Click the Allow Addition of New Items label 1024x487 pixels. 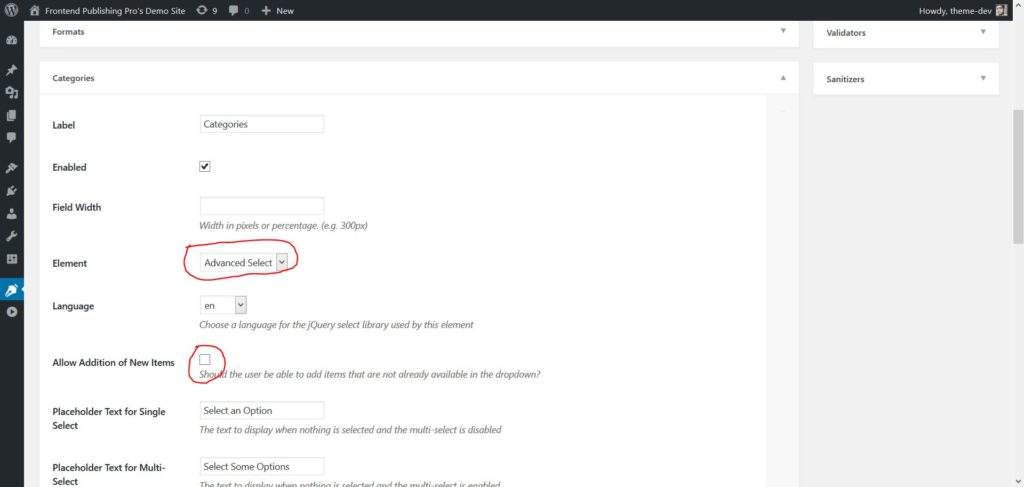point(114,362)
